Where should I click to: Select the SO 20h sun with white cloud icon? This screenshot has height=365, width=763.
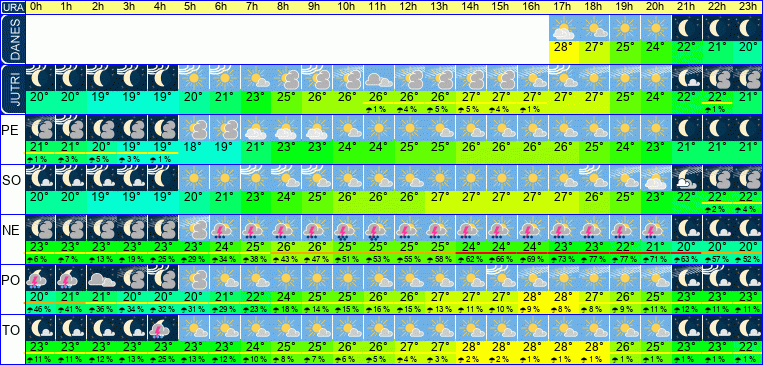(x=655, y=178)
